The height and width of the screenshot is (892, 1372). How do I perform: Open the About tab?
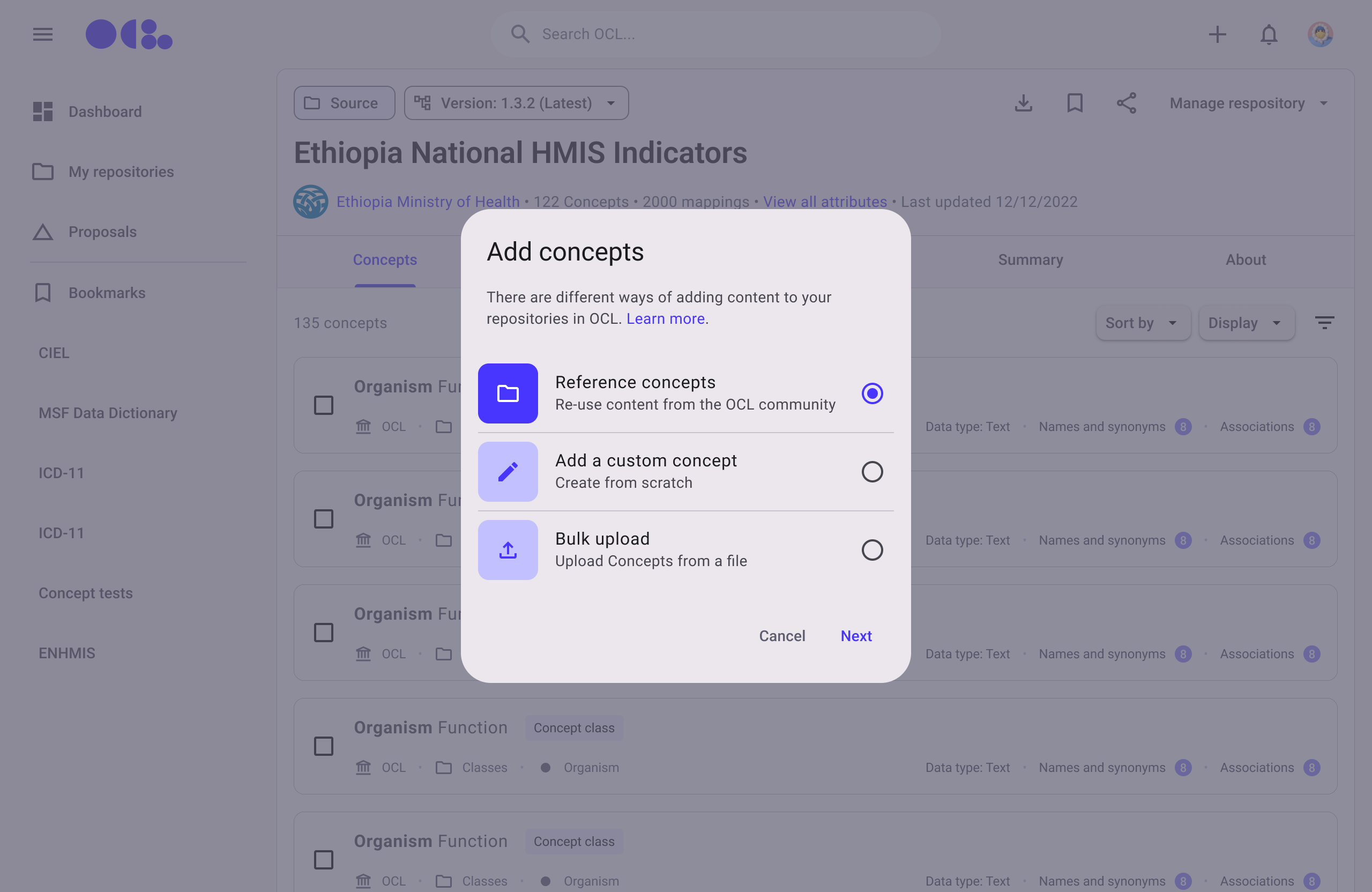coord(1245,259)
